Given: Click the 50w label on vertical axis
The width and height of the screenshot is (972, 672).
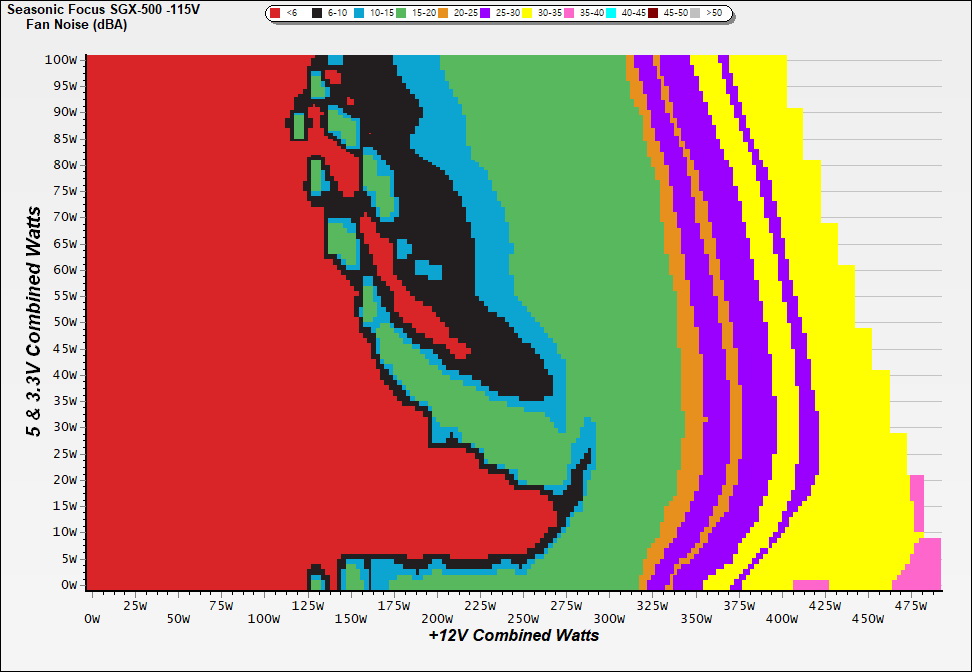Looking at the screenshot, I should (x=66, y=322).
